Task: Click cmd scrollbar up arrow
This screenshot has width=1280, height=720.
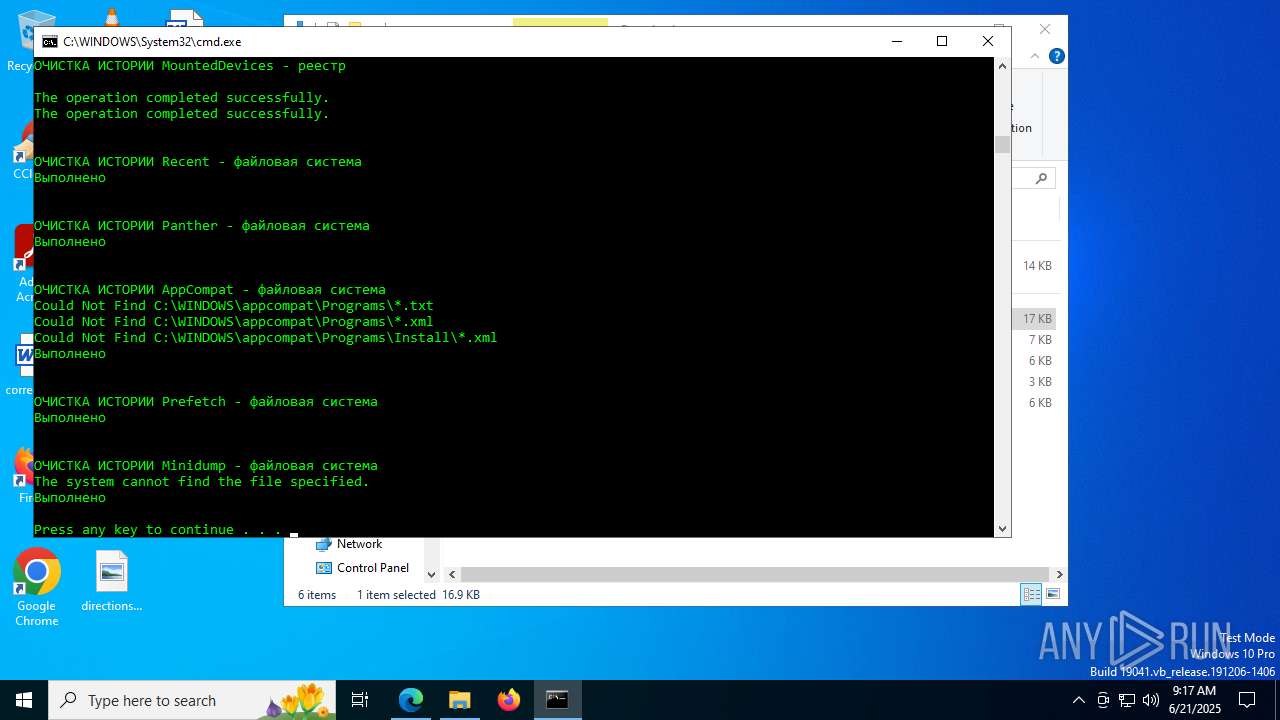Action: tap(1002, 66)
